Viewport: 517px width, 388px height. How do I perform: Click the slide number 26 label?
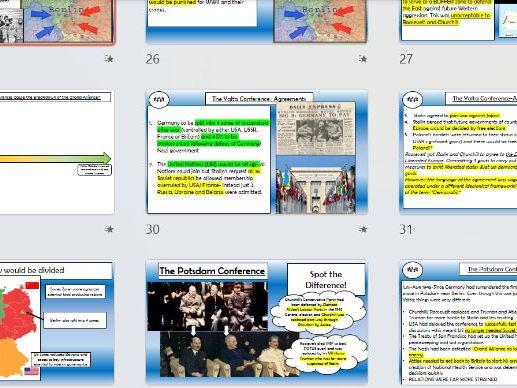point(153,59)
